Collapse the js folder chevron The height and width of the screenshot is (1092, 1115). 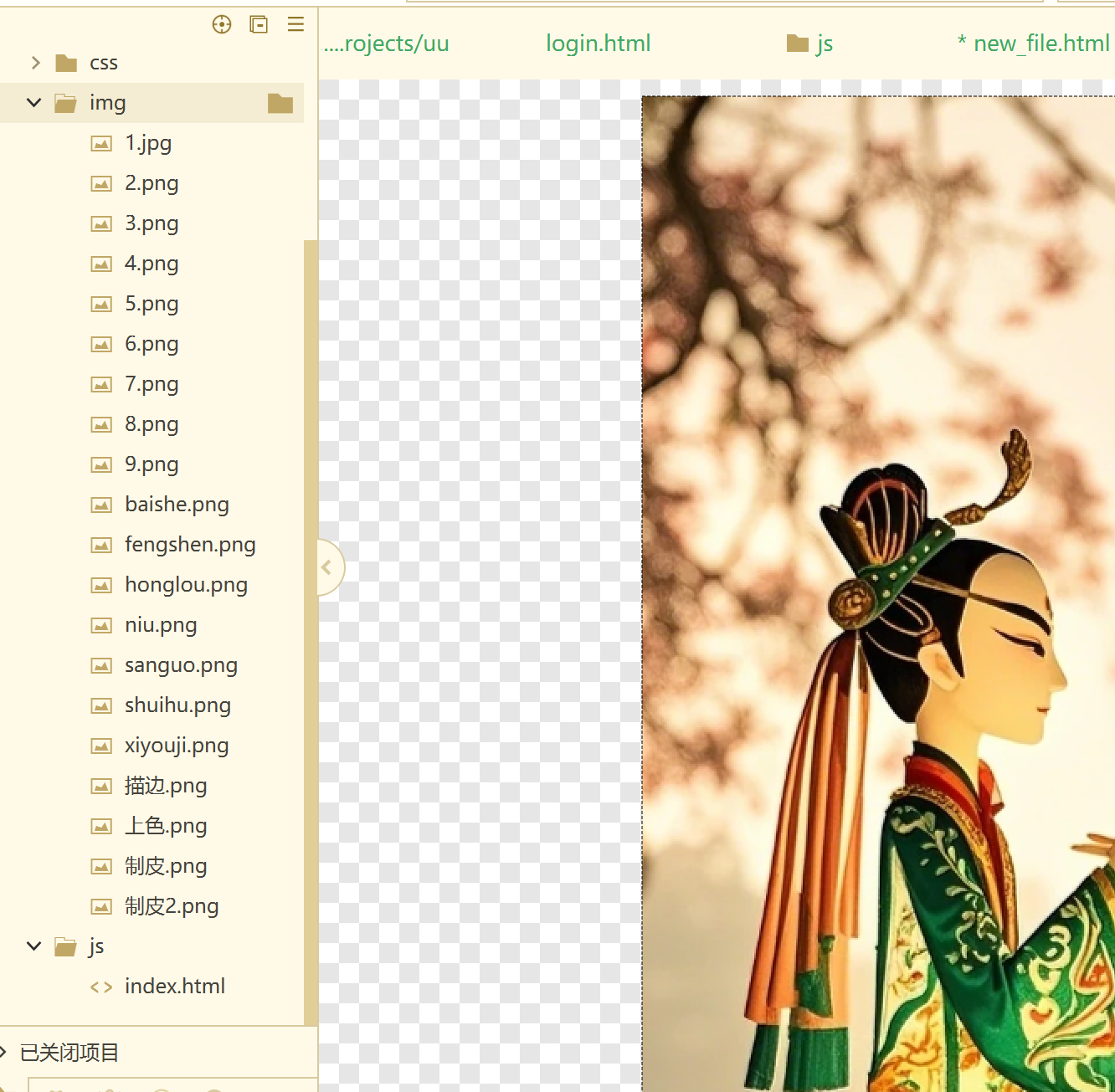(x=34, y=946)
